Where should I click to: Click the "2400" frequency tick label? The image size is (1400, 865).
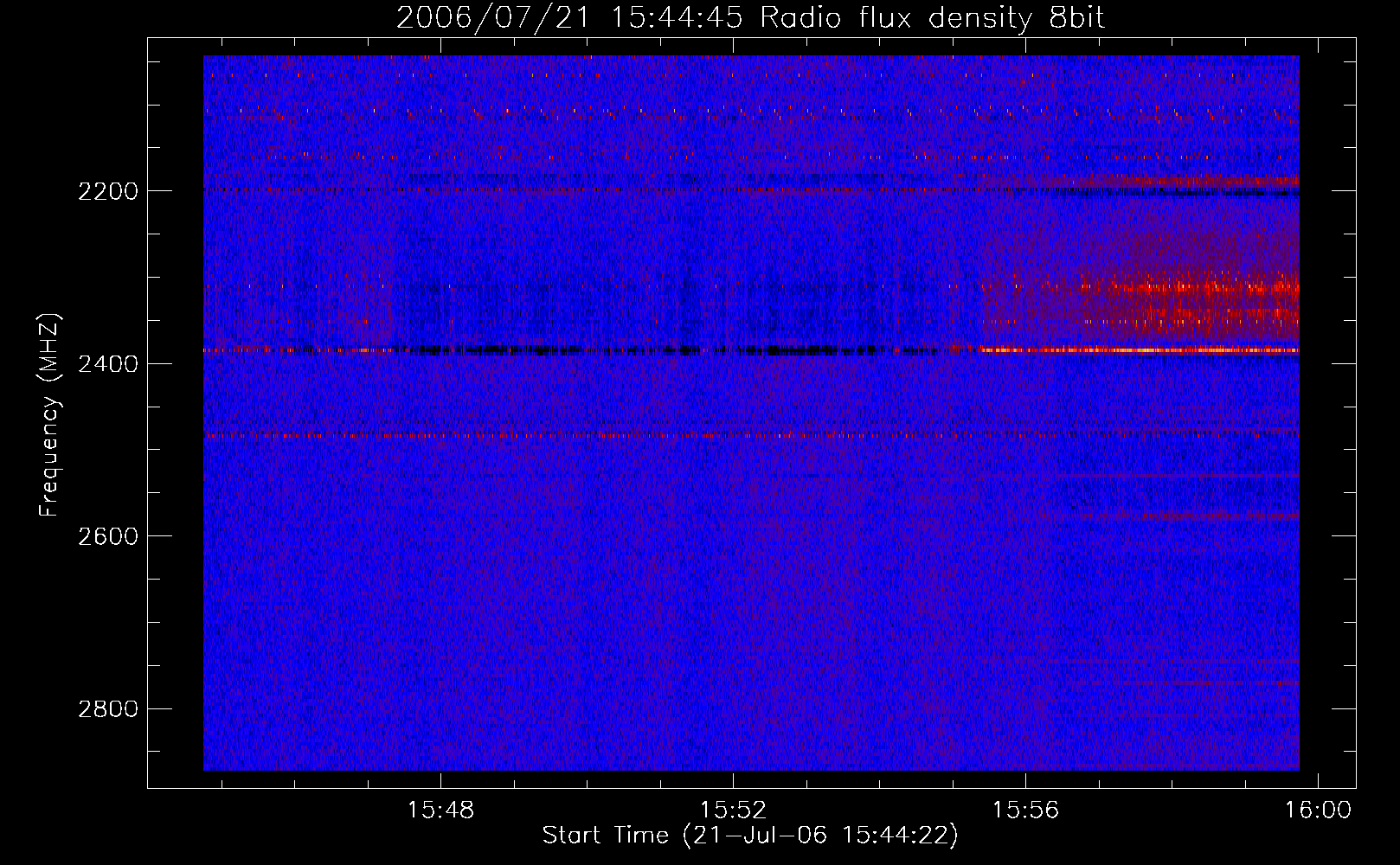108,364
